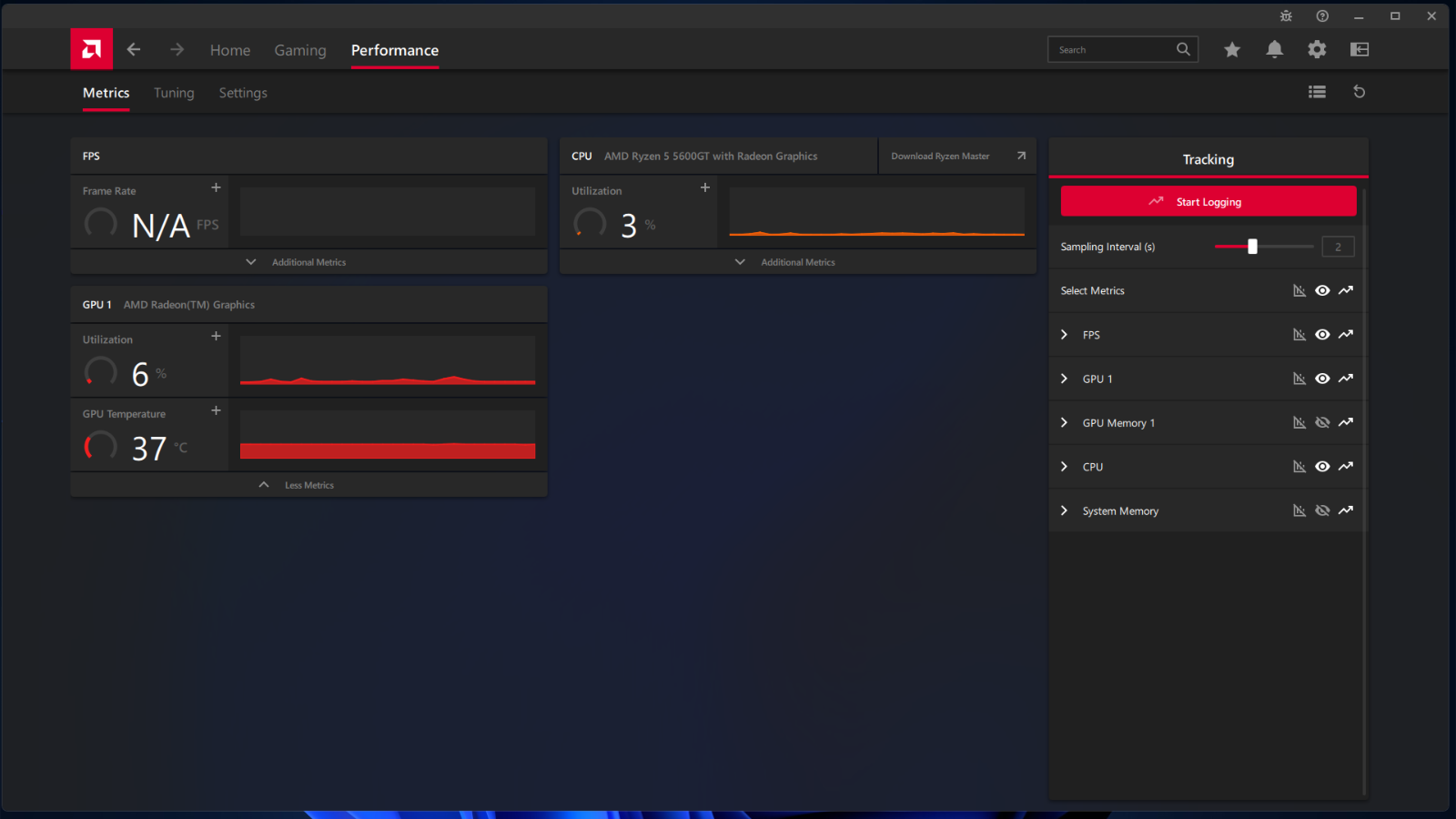Toggle logging graph icon for System Memory

click(x=1346, y=511)
